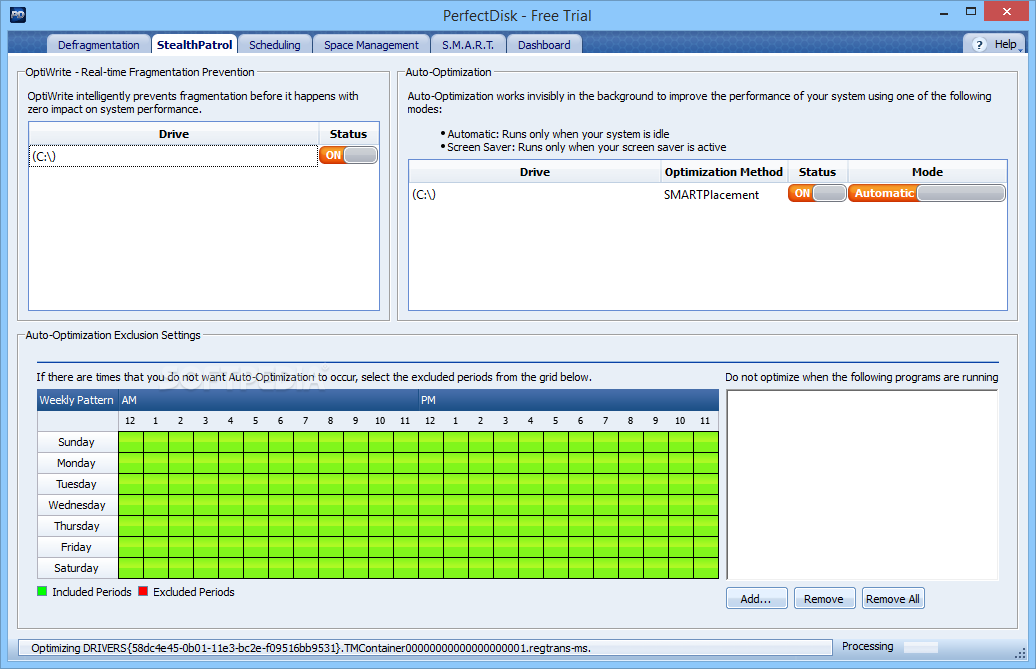Select the Tuesday row header

coord(77,484)
